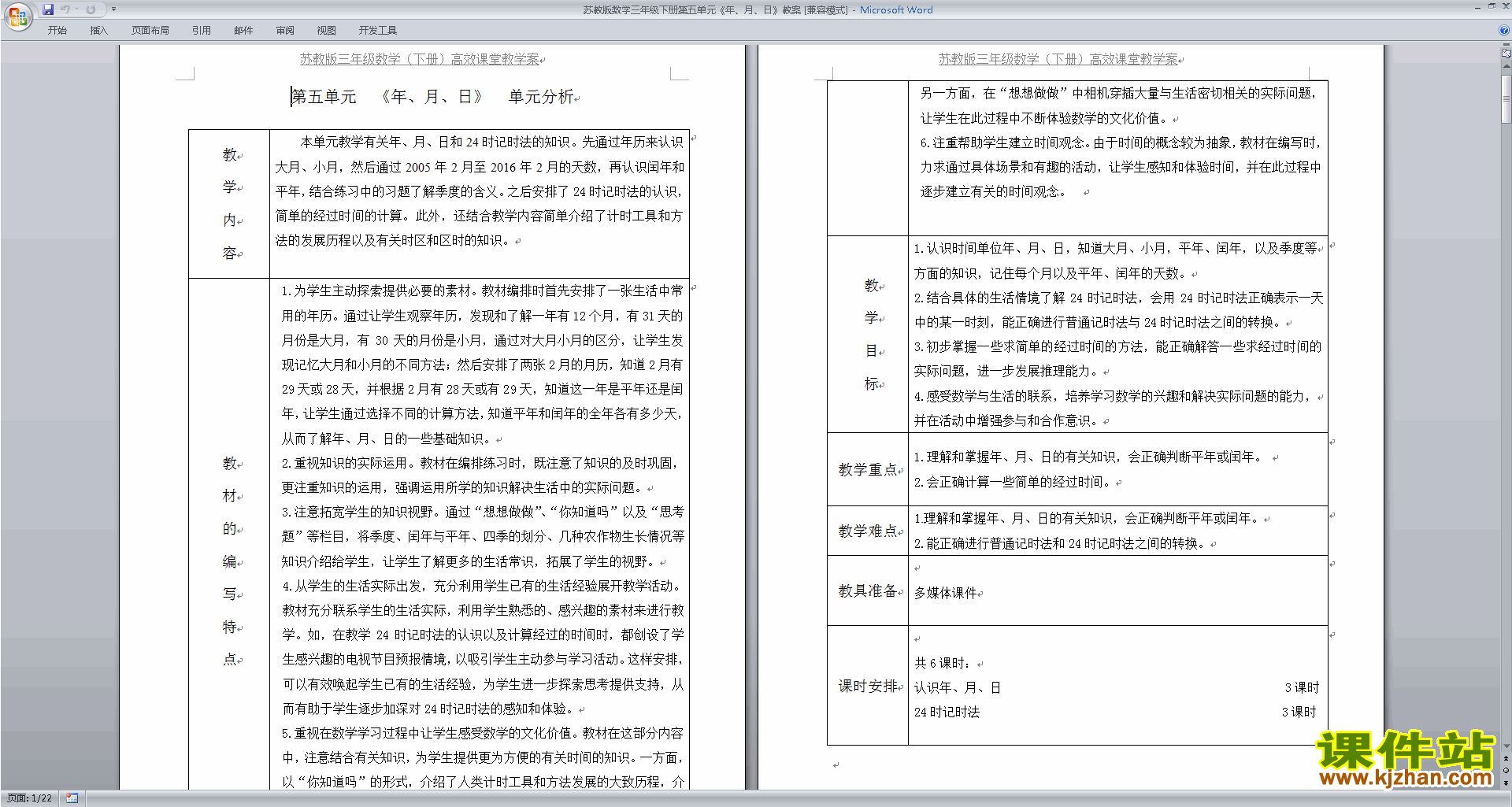Image resolution: width=1512 pixels, height=807 pixels.
Task: Jump to next page with double-down arrow
Action: point(1506,783)
